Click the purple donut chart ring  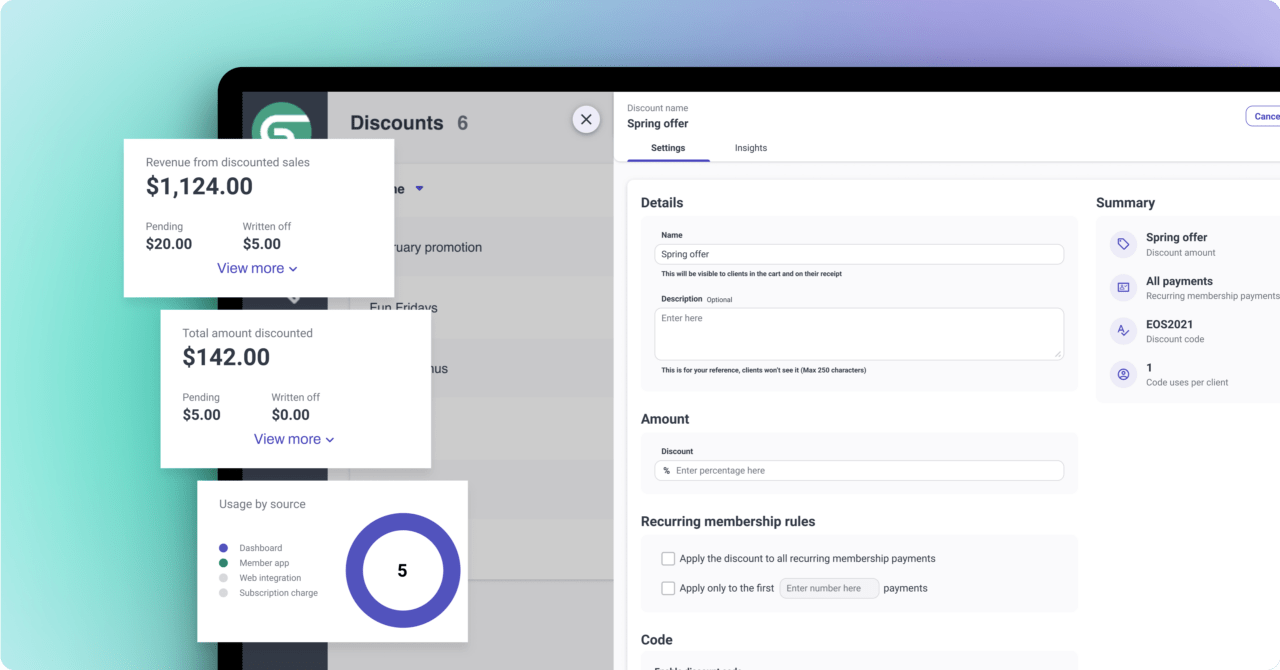[403, 524]
